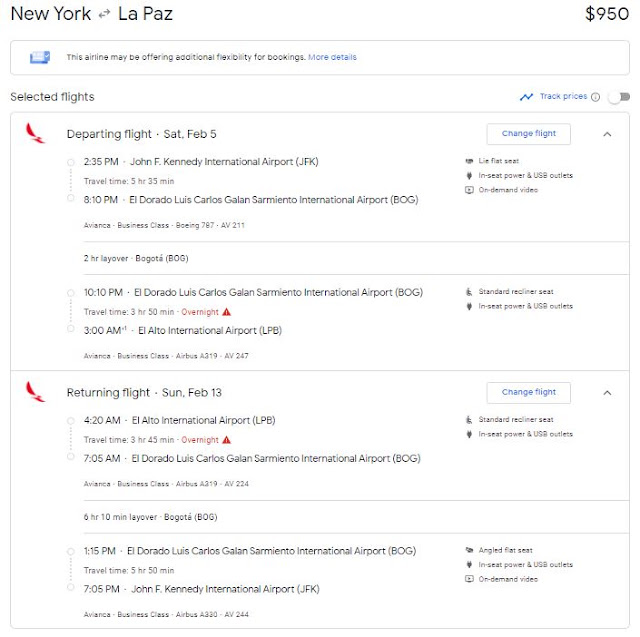
Task: Click Avianca logo on departing flight
Action: pyautogui.click(x=36, y=133)
